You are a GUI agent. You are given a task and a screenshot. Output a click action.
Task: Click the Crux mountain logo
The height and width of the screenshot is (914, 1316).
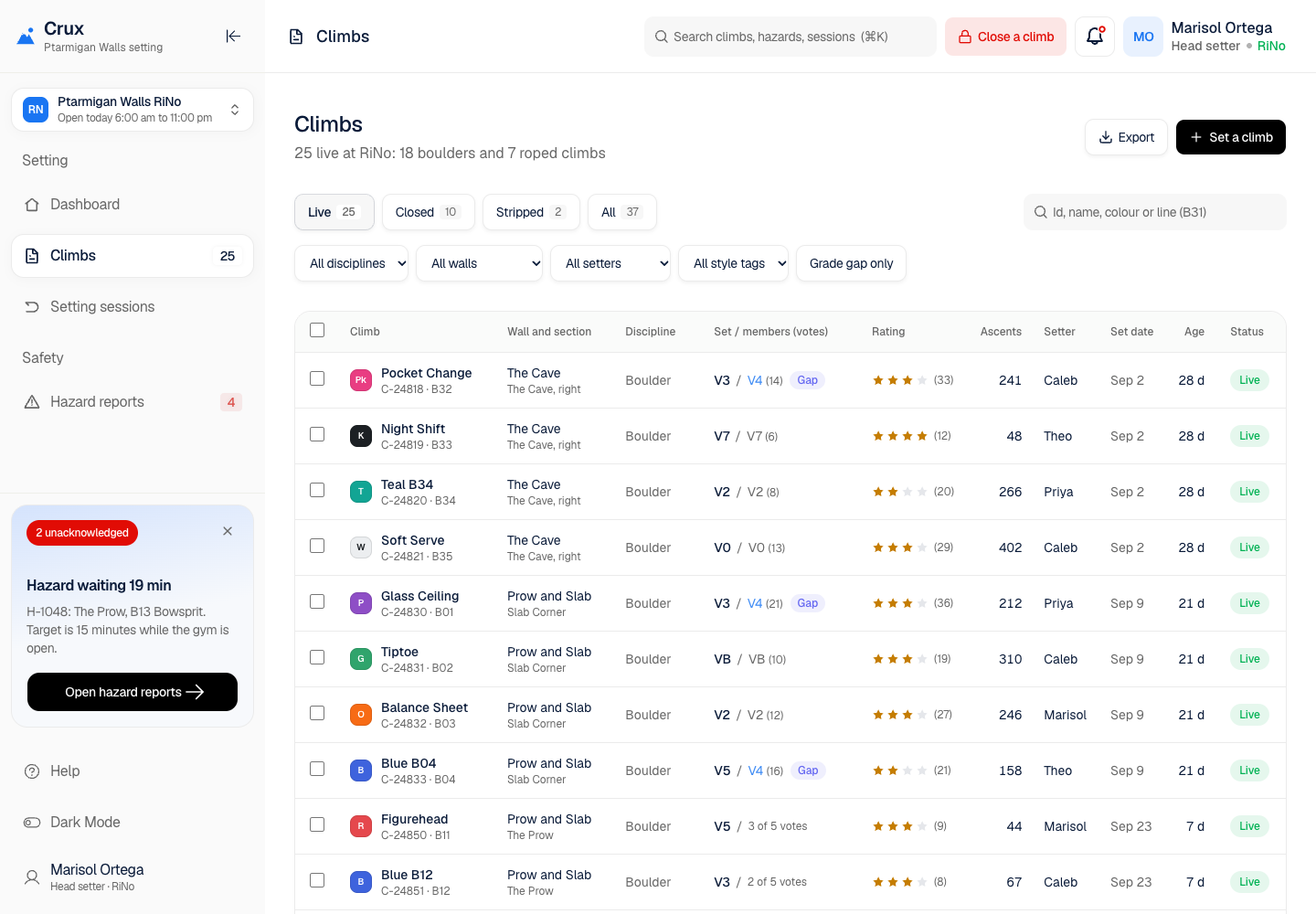click(x=26, y=37)
